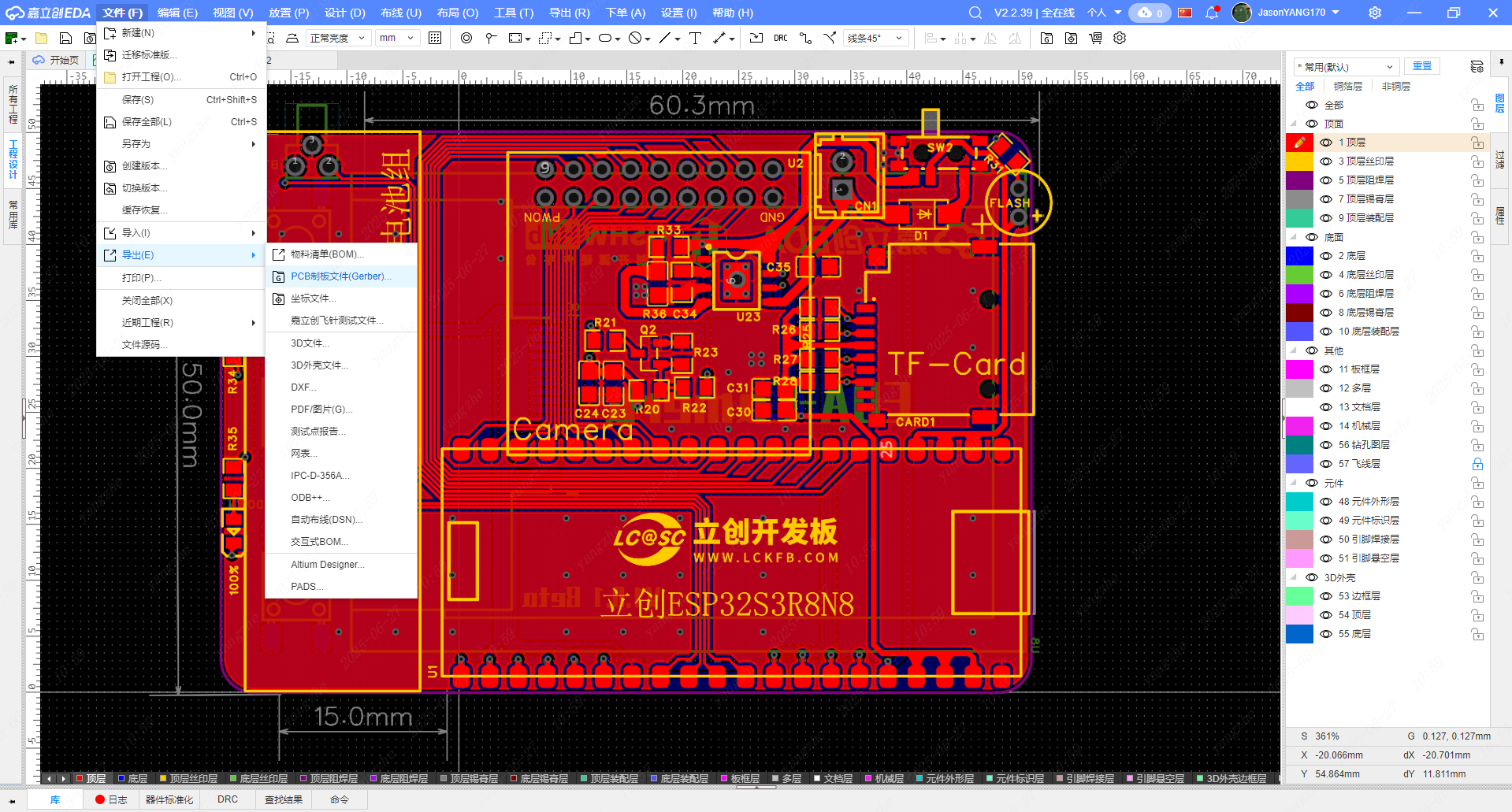Open the mm units dropdown
The width and height of the screenshot is (1512, 812).
396,38
